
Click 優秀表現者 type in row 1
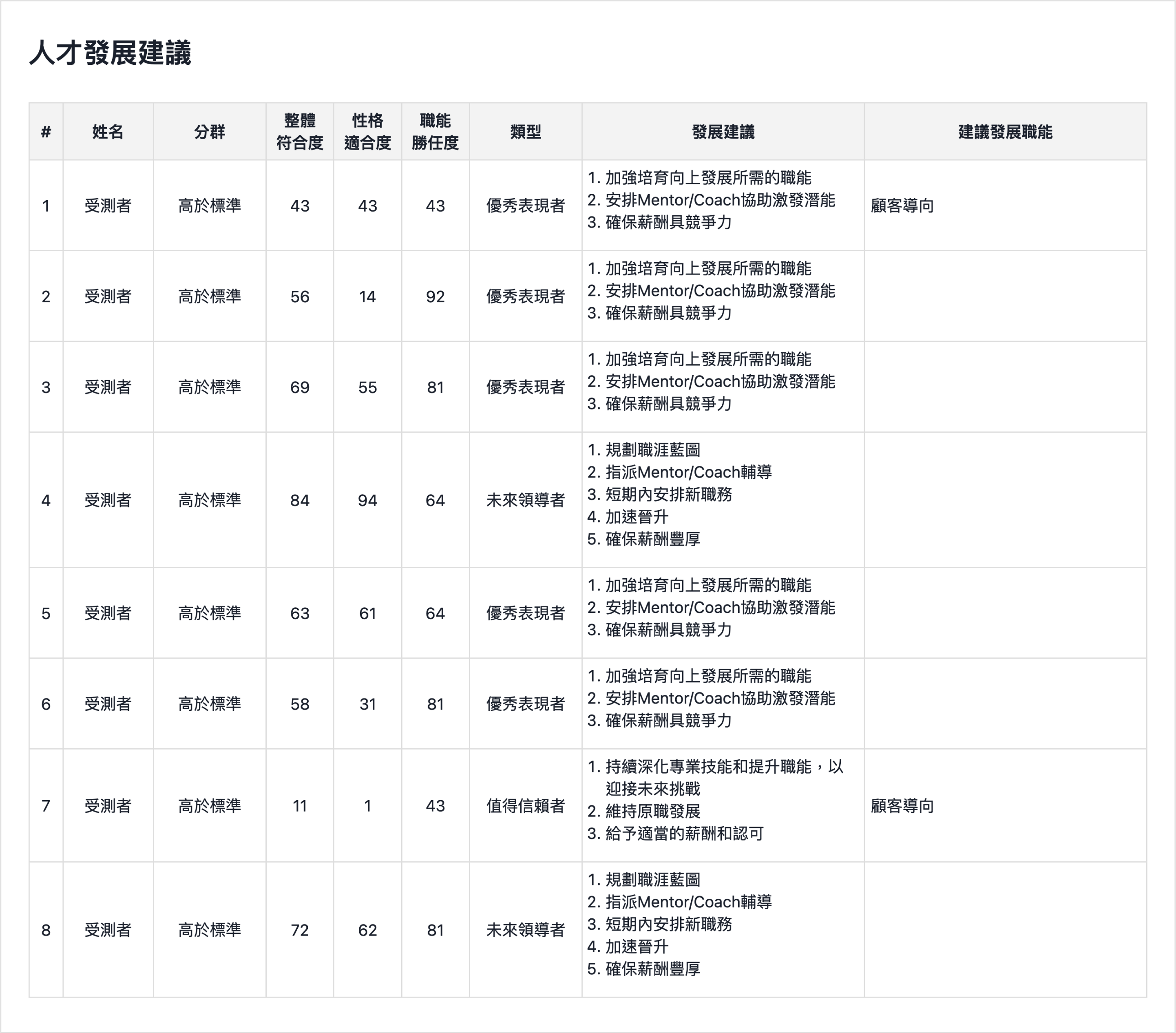point(526,206)
